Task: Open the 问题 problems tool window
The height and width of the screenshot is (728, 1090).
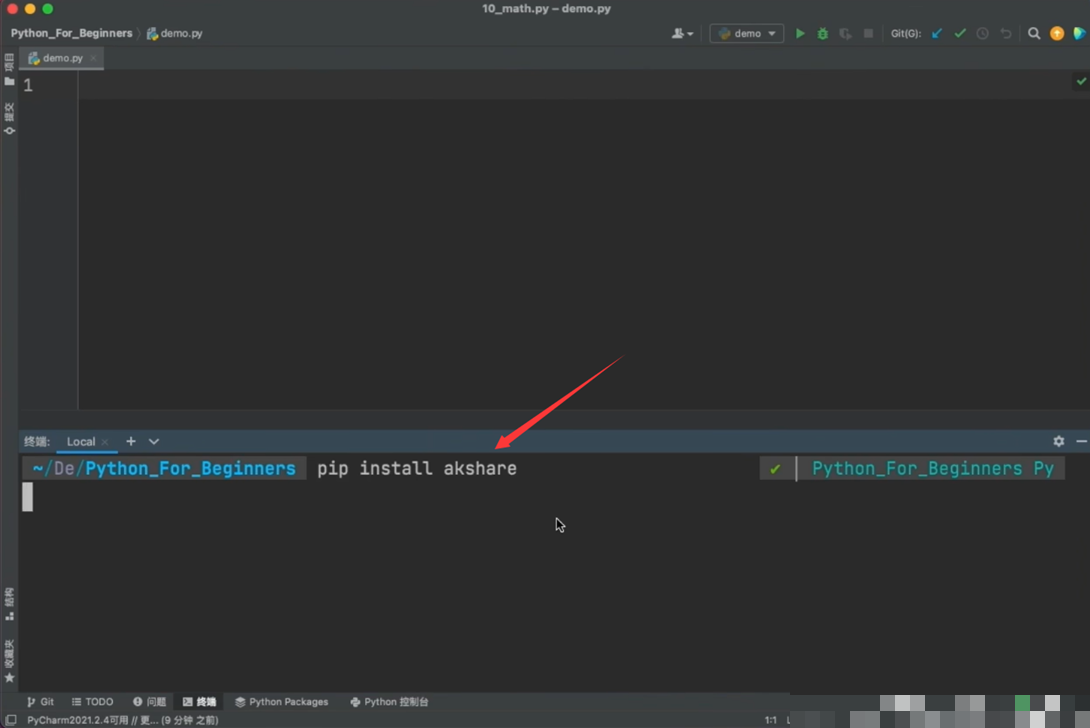Action: point(149,702)
